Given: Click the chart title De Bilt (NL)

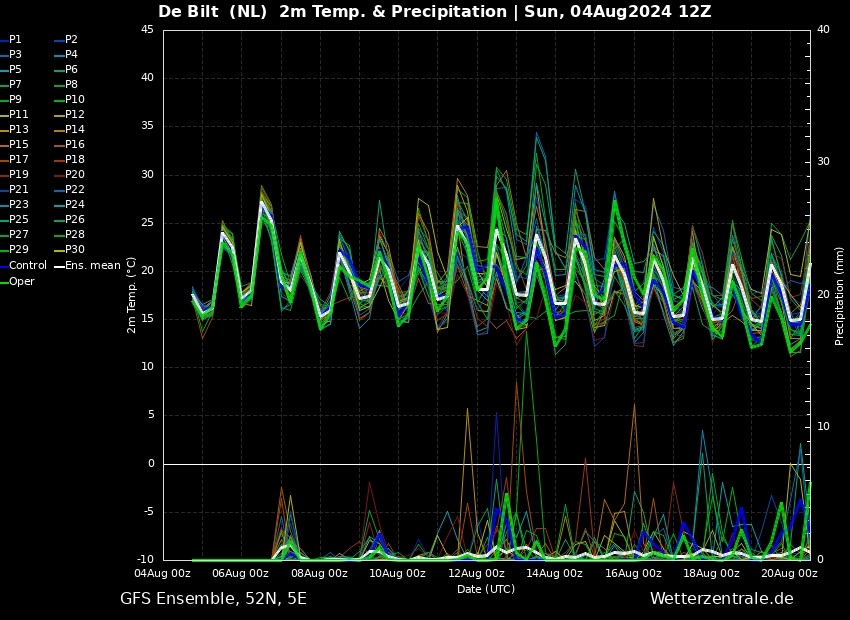Looking at the screenshot, I should tap(212, 12).
